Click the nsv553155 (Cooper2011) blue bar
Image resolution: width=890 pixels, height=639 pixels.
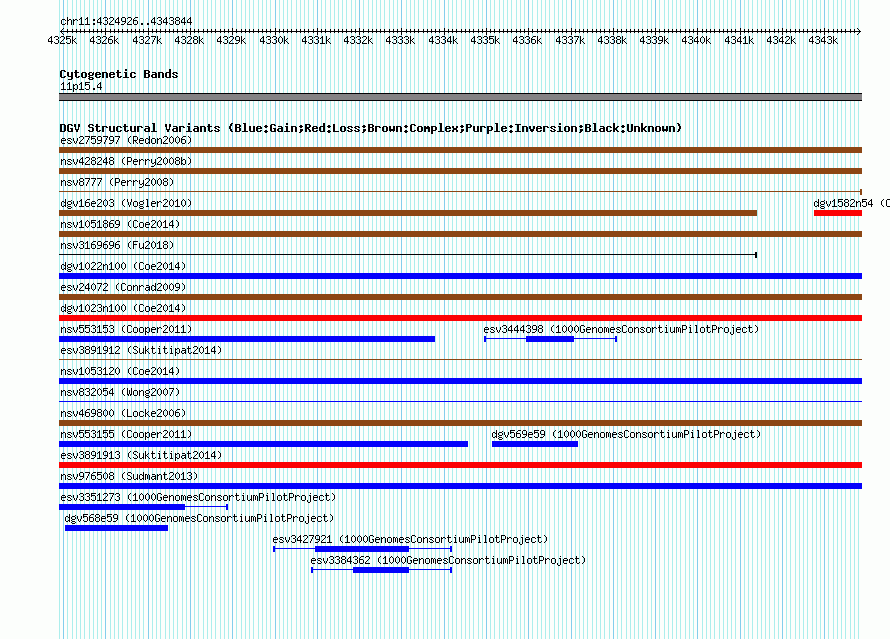(x=263, y=444)
